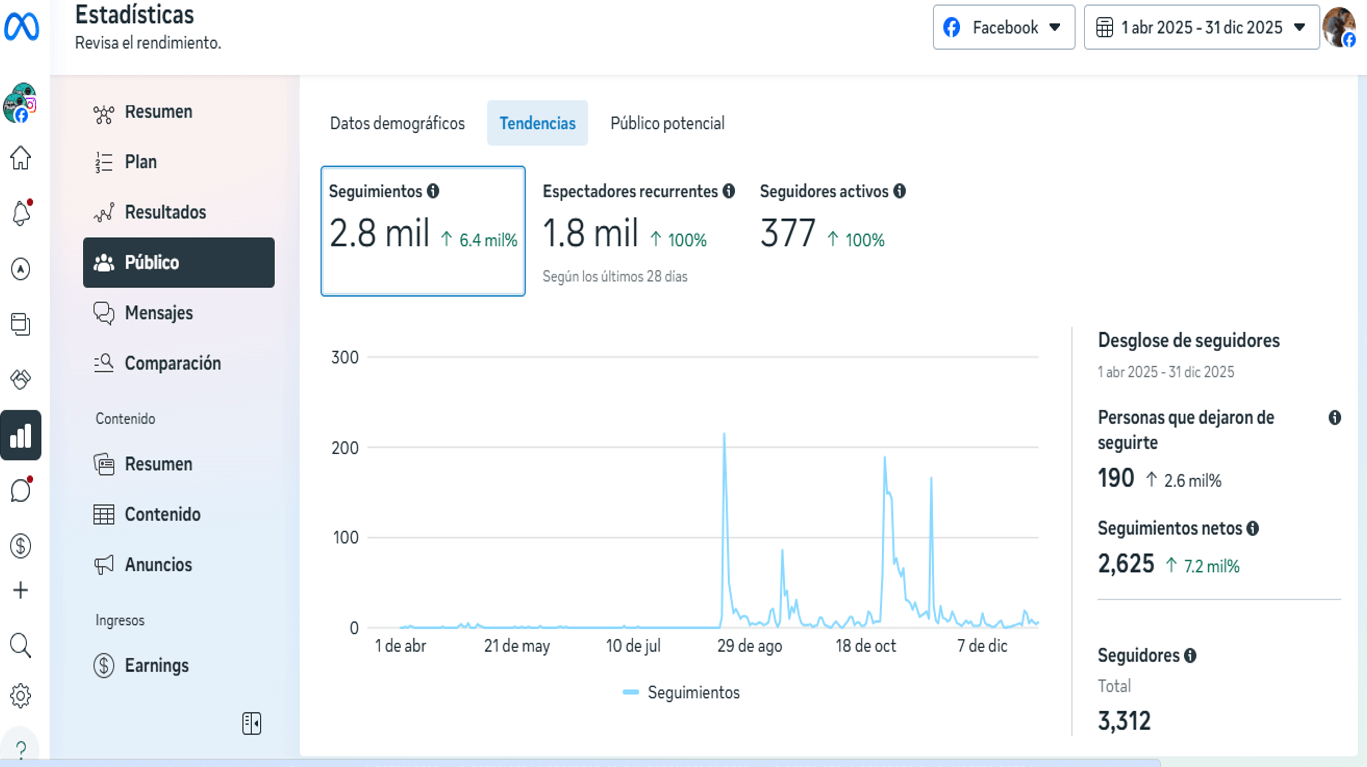This screenshot has height=767, width=1367.
Task: Select the Seguimientos metric card
Action: click(422, 231)
